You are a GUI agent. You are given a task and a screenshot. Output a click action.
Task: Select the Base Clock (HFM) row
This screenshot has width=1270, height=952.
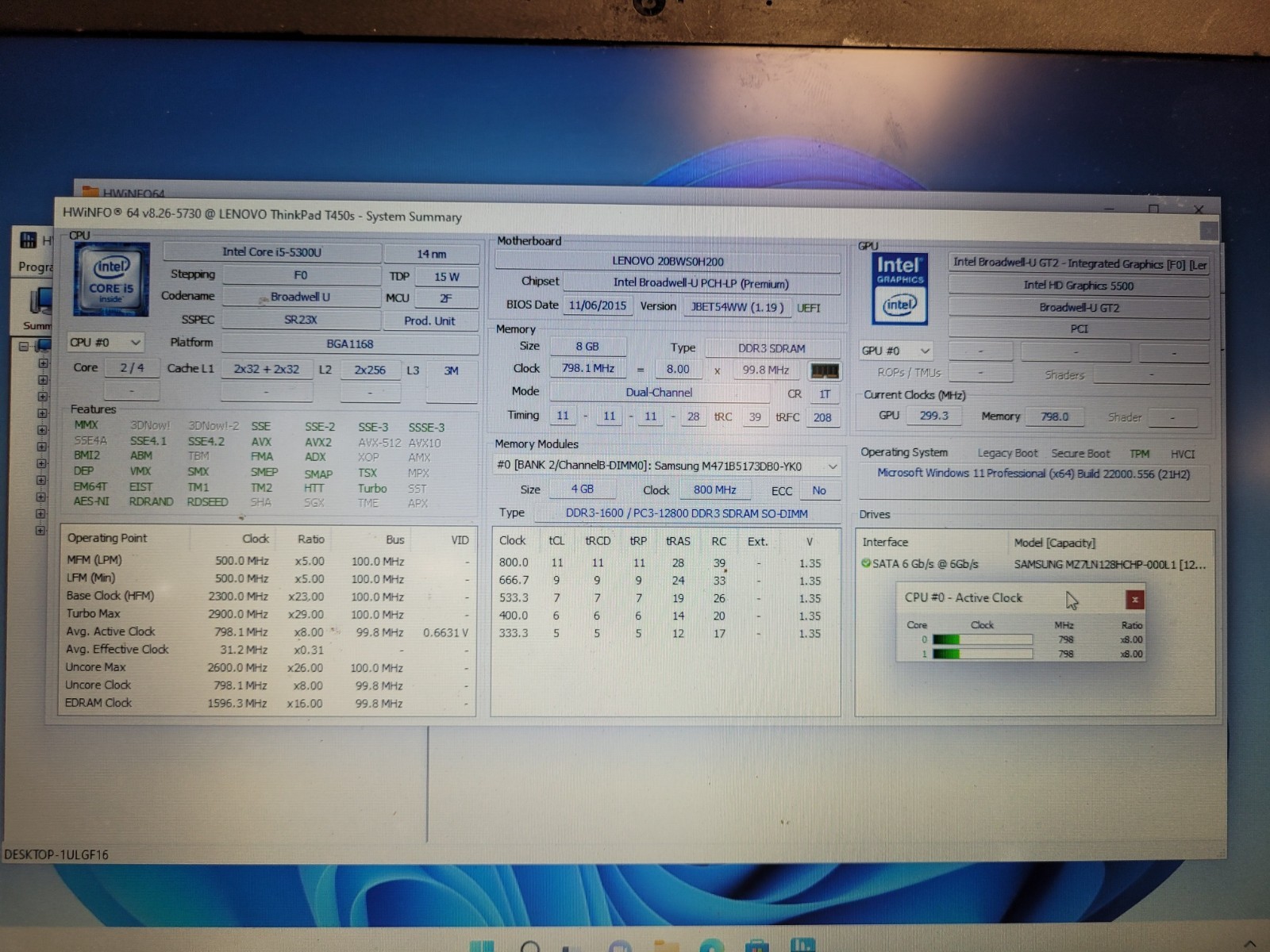(267, 596)
